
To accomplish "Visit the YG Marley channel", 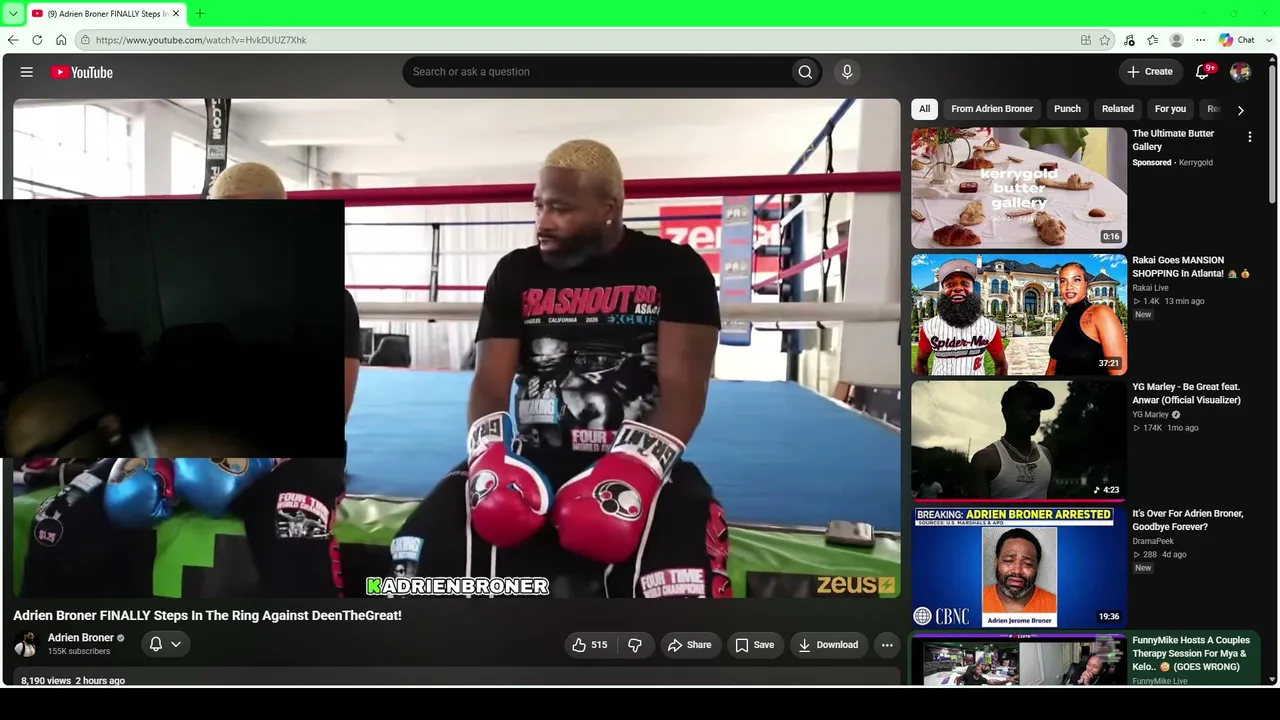I will [x=1150, y=415].
